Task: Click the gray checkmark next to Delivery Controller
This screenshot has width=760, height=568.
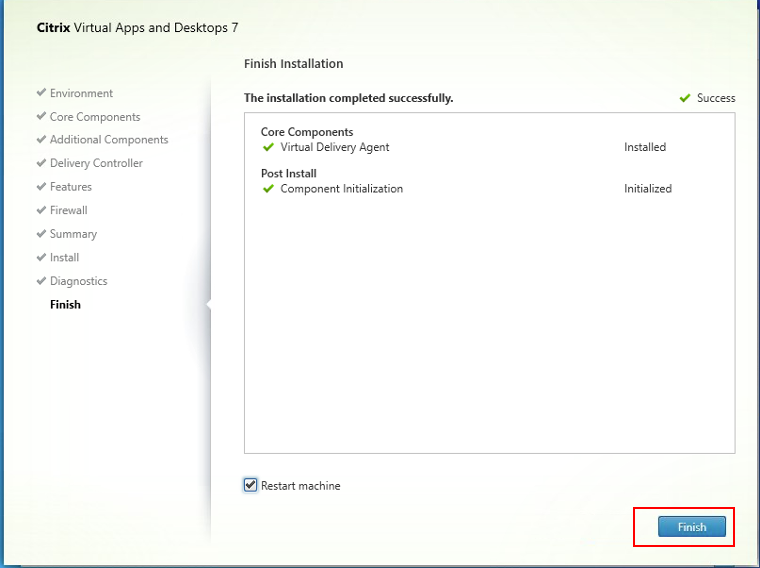Action: pos(41,162)
